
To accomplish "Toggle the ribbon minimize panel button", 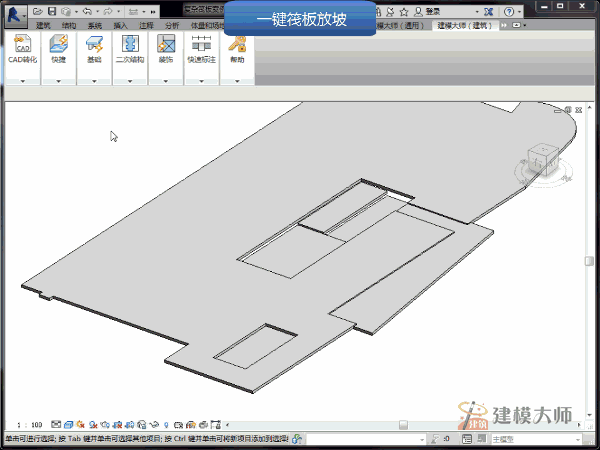I will coord(517,25).
